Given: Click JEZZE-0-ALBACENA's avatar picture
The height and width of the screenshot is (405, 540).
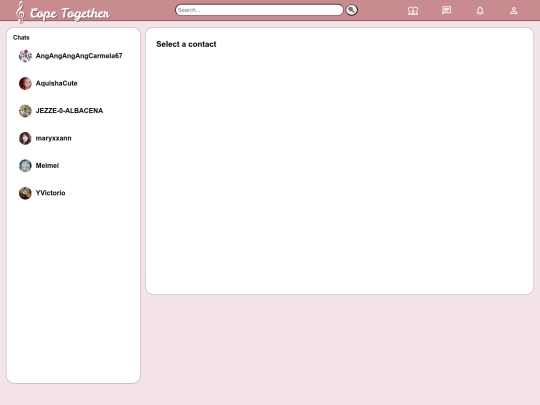Looking at the screenshot, I should (x=25, y=111).
